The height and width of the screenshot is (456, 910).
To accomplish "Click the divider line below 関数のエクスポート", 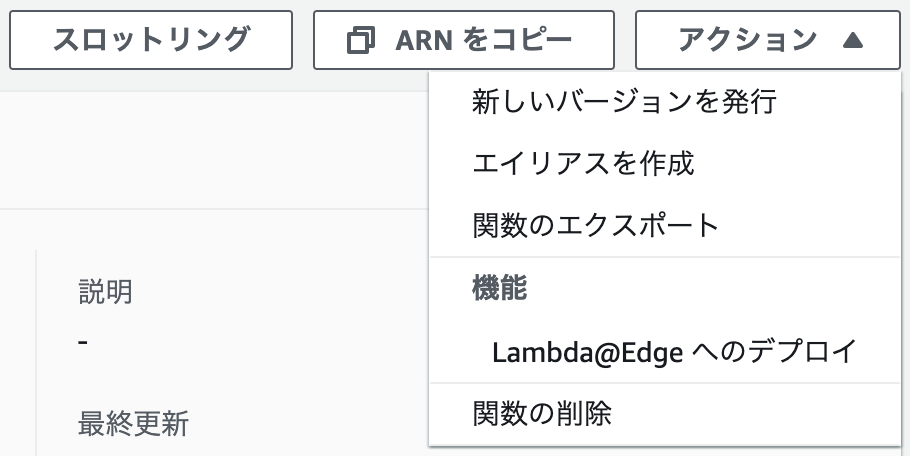I will pos(665,257).
